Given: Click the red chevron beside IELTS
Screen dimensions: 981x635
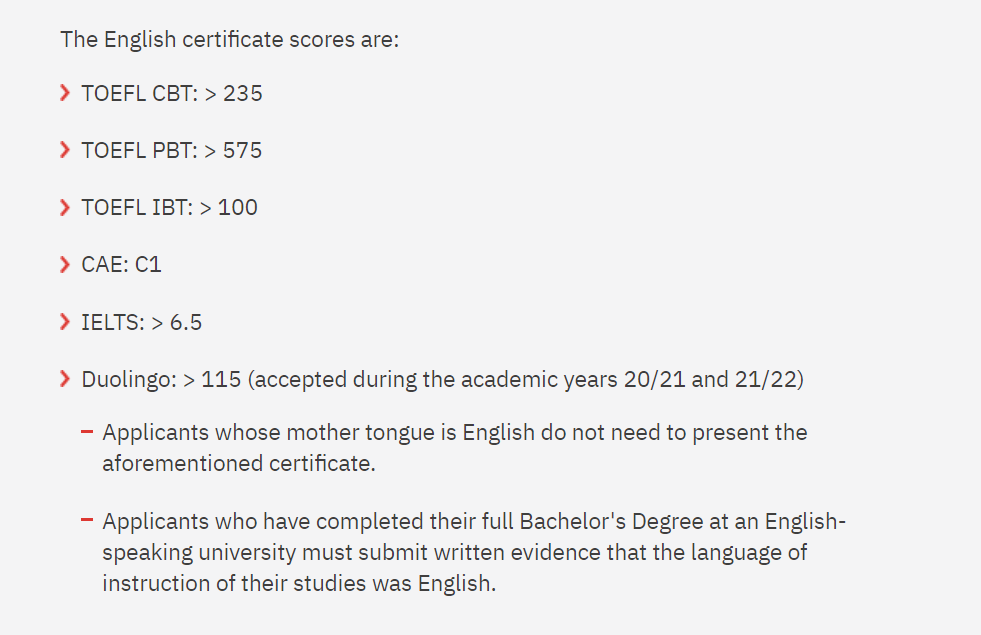Looking at the screenshot, I should pos(65,322).
